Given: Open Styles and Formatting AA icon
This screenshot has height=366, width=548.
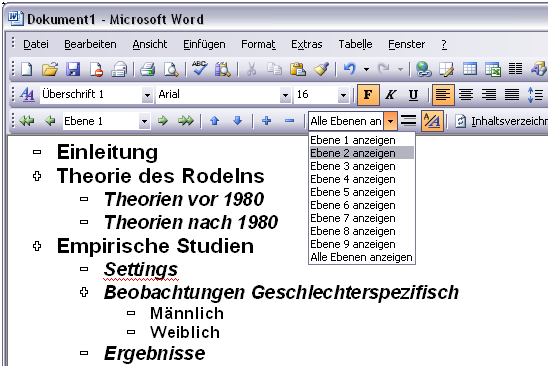Looking at the screenshot, I should point(27,94).
